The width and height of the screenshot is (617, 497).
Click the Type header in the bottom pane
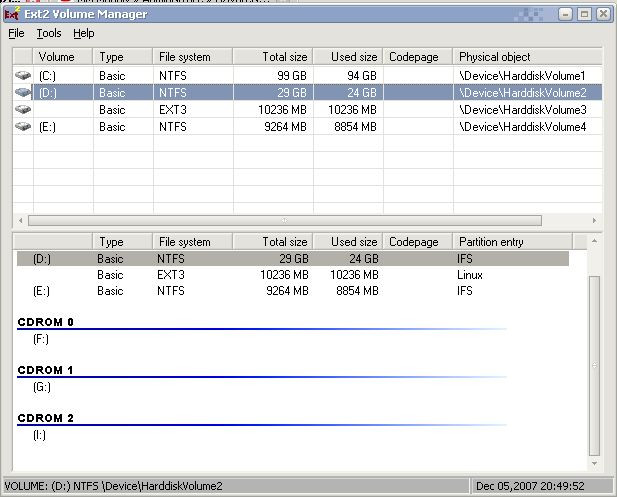click(x=123, y=242)
